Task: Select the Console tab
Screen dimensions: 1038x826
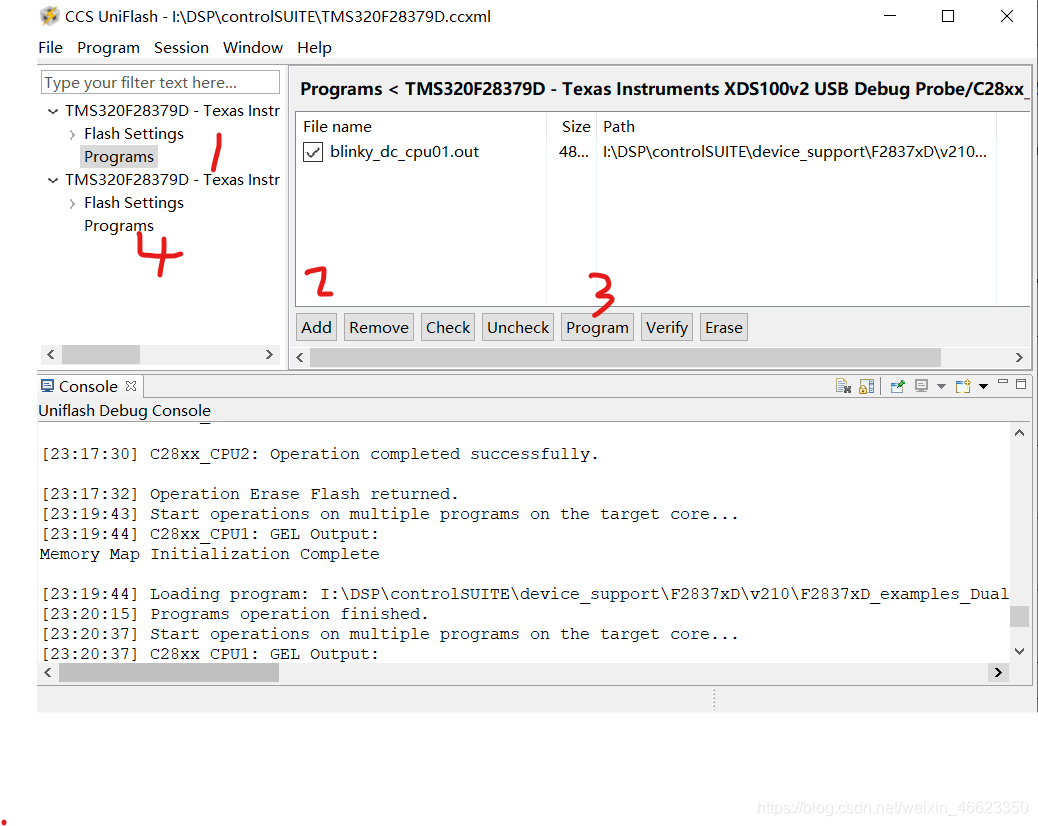Action: point(88,387)
